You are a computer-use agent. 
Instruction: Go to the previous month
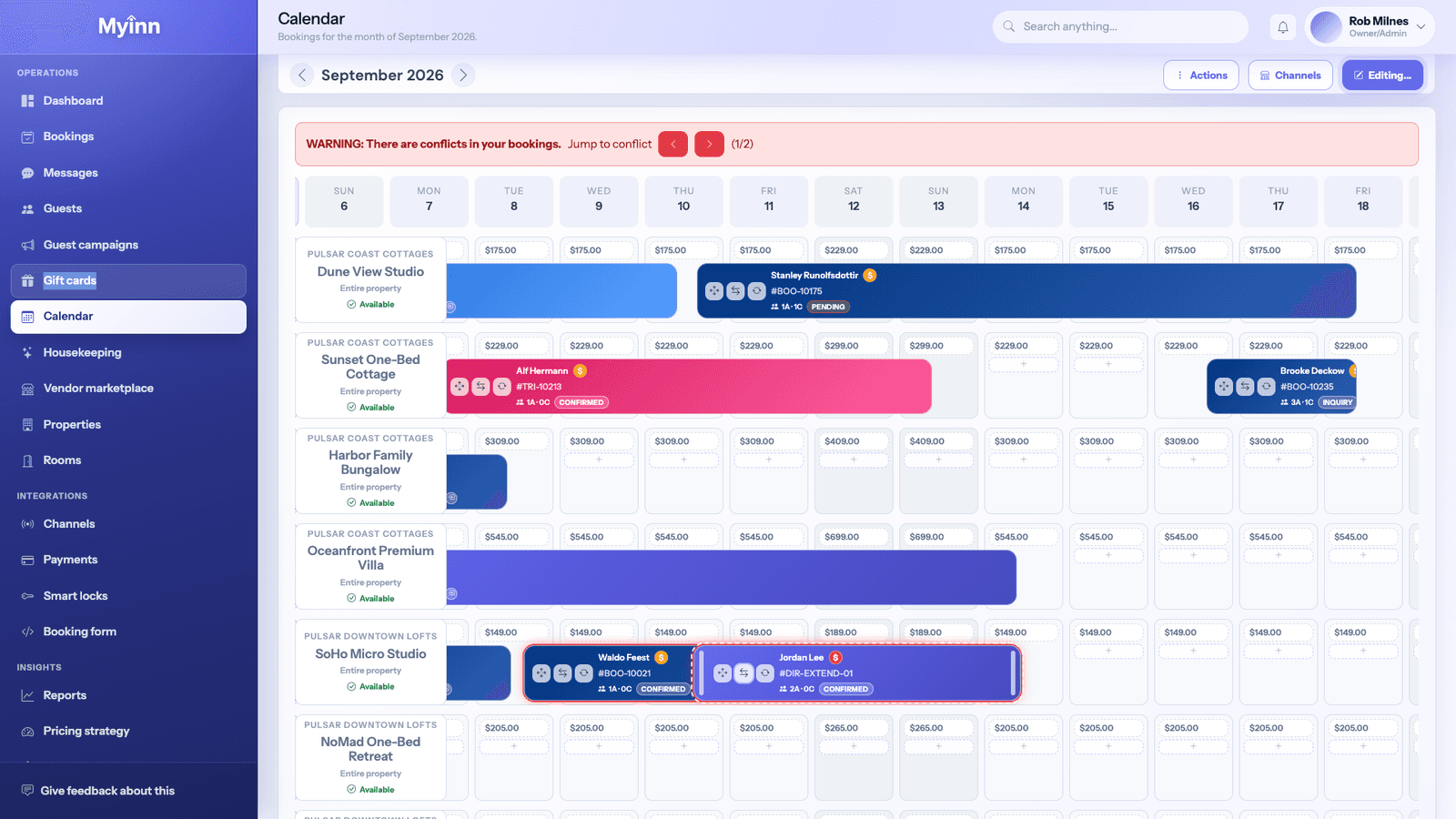(302, 76)
